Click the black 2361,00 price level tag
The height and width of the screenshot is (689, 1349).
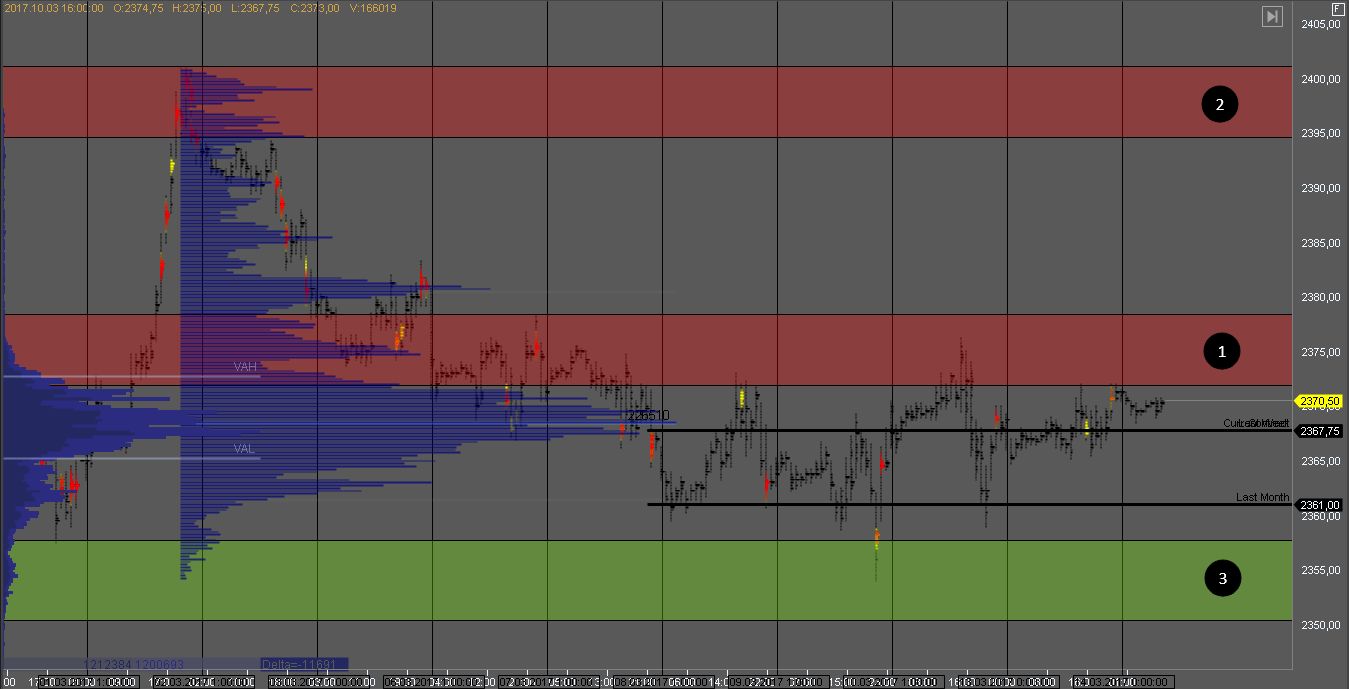coord(1320,505)
